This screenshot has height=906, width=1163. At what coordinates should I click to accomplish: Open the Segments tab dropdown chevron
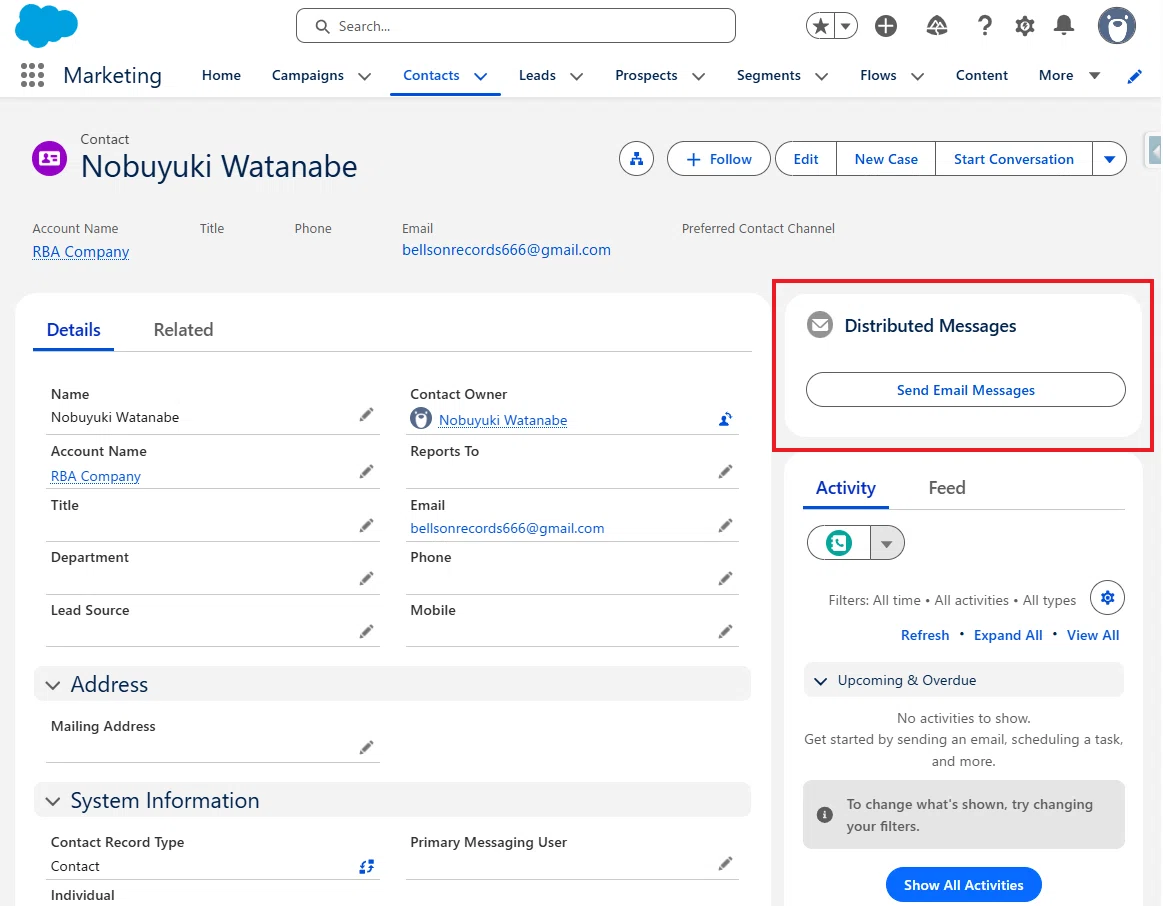click(821, 76)
